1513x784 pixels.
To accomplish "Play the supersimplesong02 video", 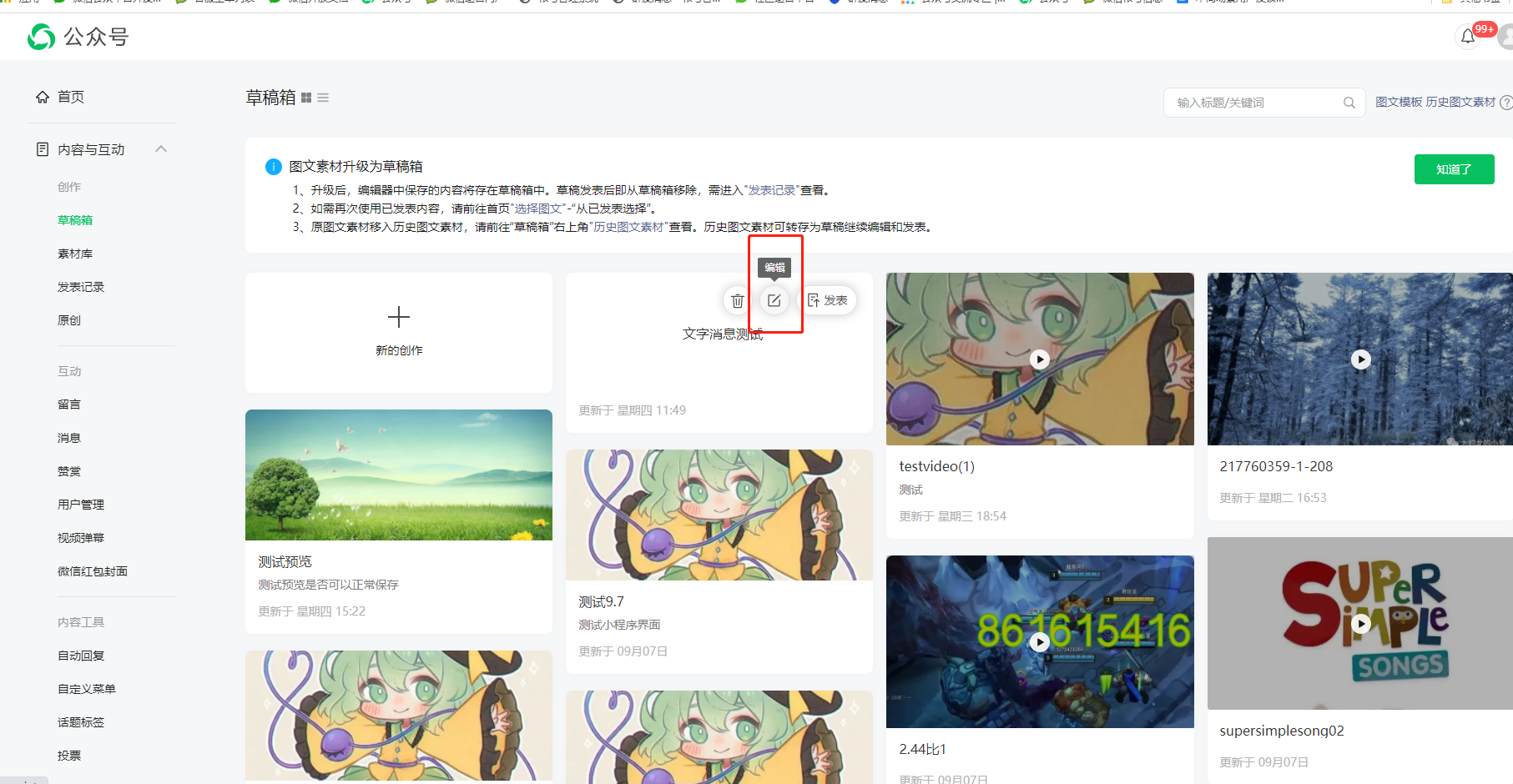I will pyautogui.click(x=1361, y=624).
